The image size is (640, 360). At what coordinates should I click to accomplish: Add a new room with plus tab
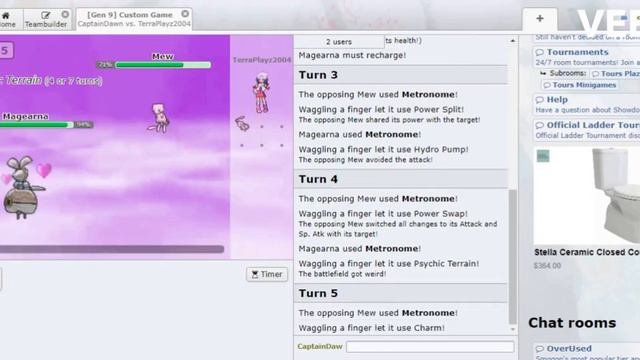(540, 19)
